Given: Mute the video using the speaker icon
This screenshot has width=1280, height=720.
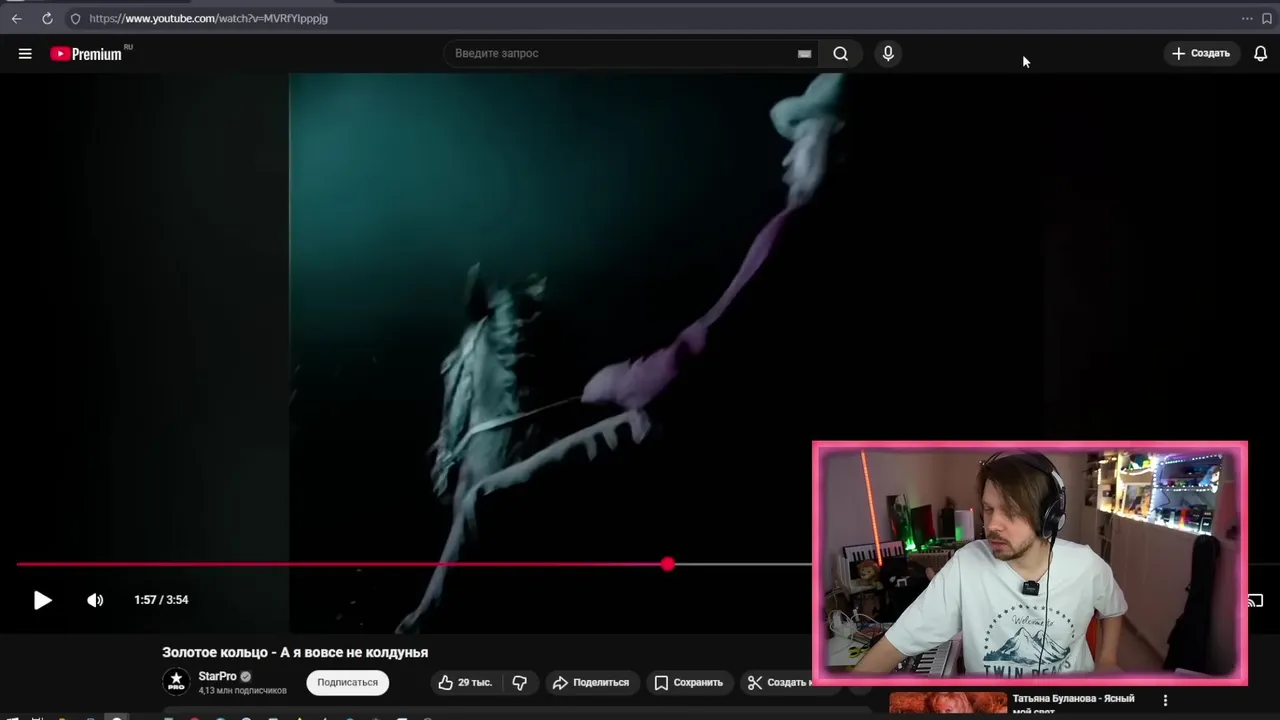Looking at the screenshot, I should (95, 600).
